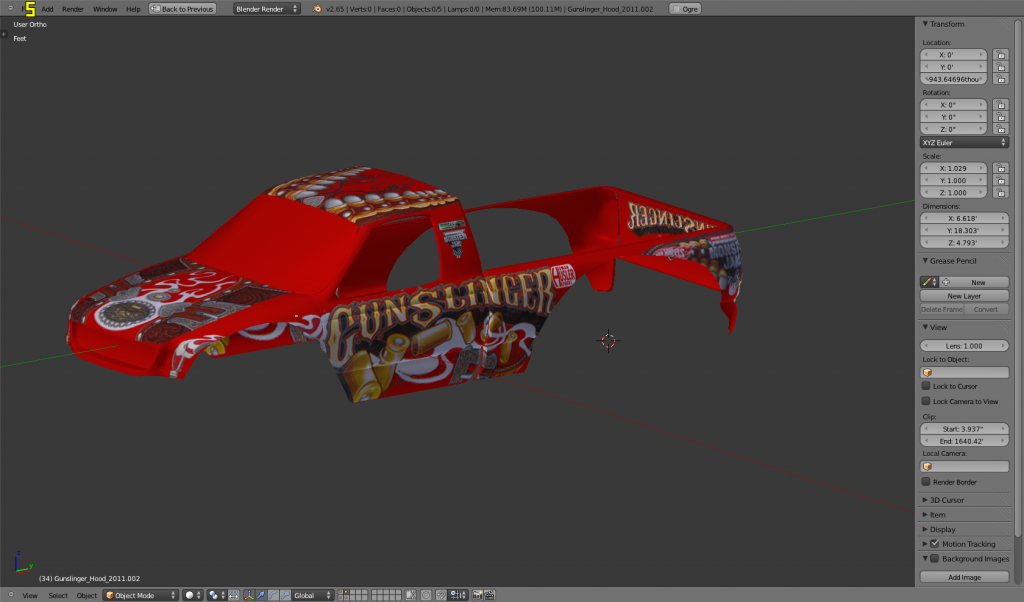Check the Background Images checkbox
The width and height of the screenshot is (1024, 602).
pos(935,558)
